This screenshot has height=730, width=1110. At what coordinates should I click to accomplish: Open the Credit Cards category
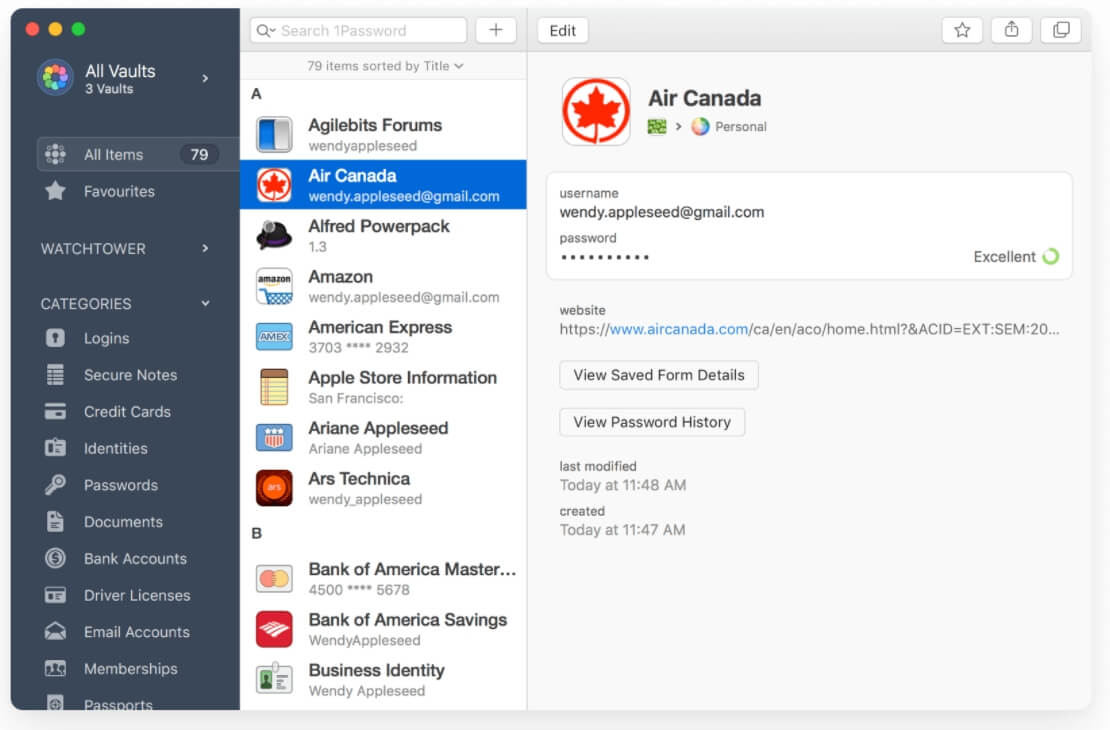point(127,411)
